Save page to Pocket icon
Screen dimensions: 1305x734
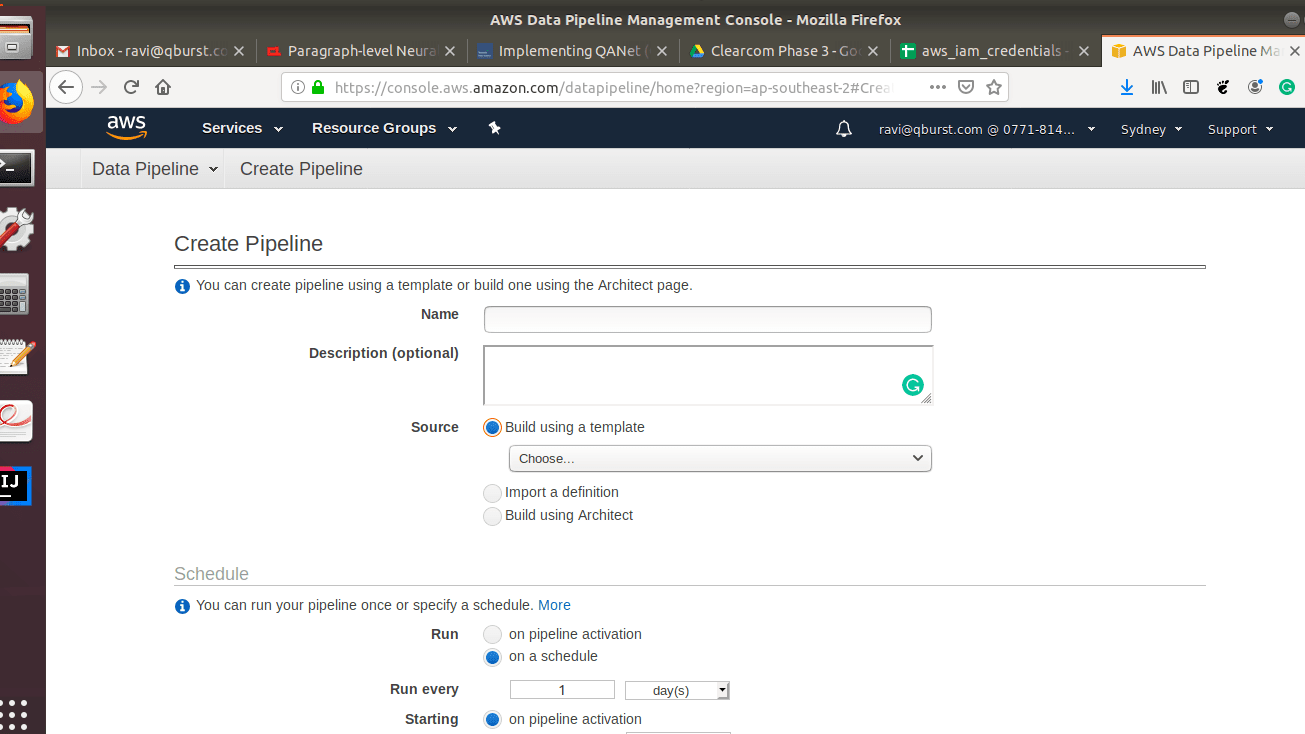click(x=966, y=87)
